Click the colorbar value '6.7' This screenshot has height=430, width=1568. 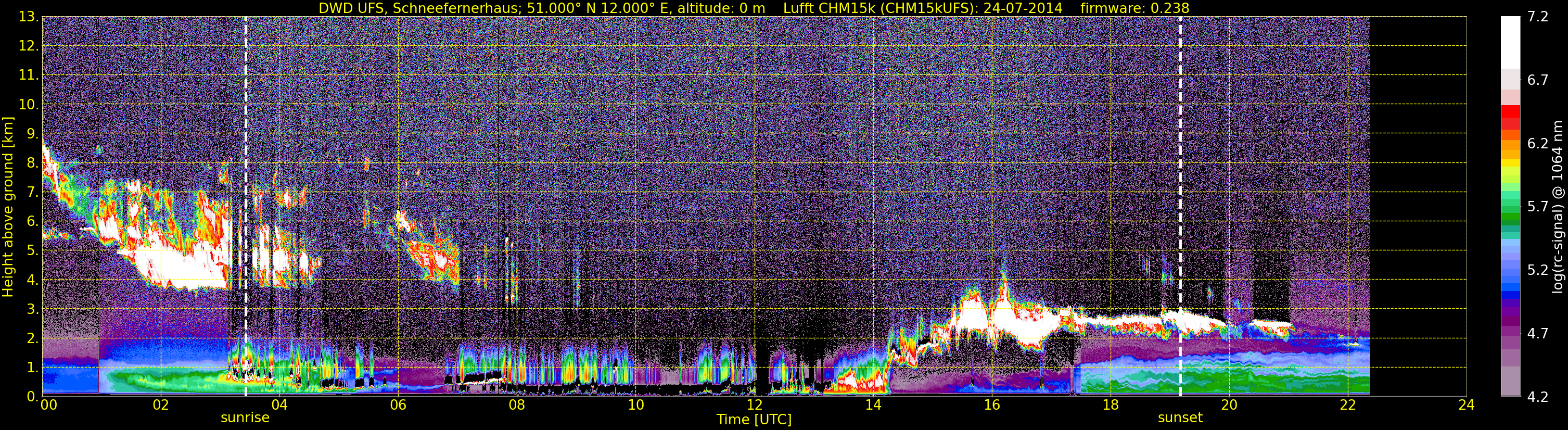pyautogui.click(x=1538, y=80)
